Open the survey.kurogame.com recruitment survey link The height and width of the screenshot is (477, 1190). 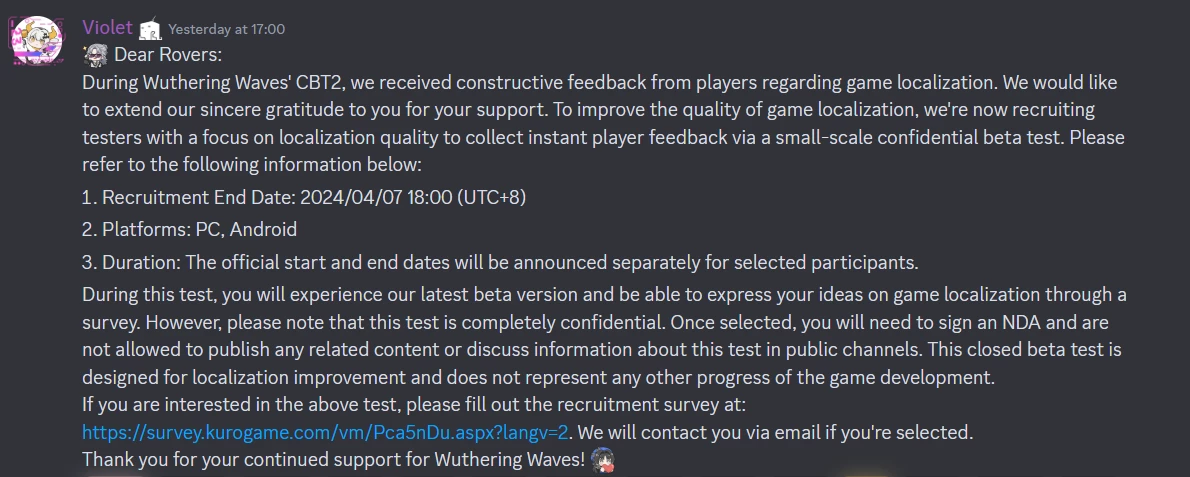pos(325,433)
